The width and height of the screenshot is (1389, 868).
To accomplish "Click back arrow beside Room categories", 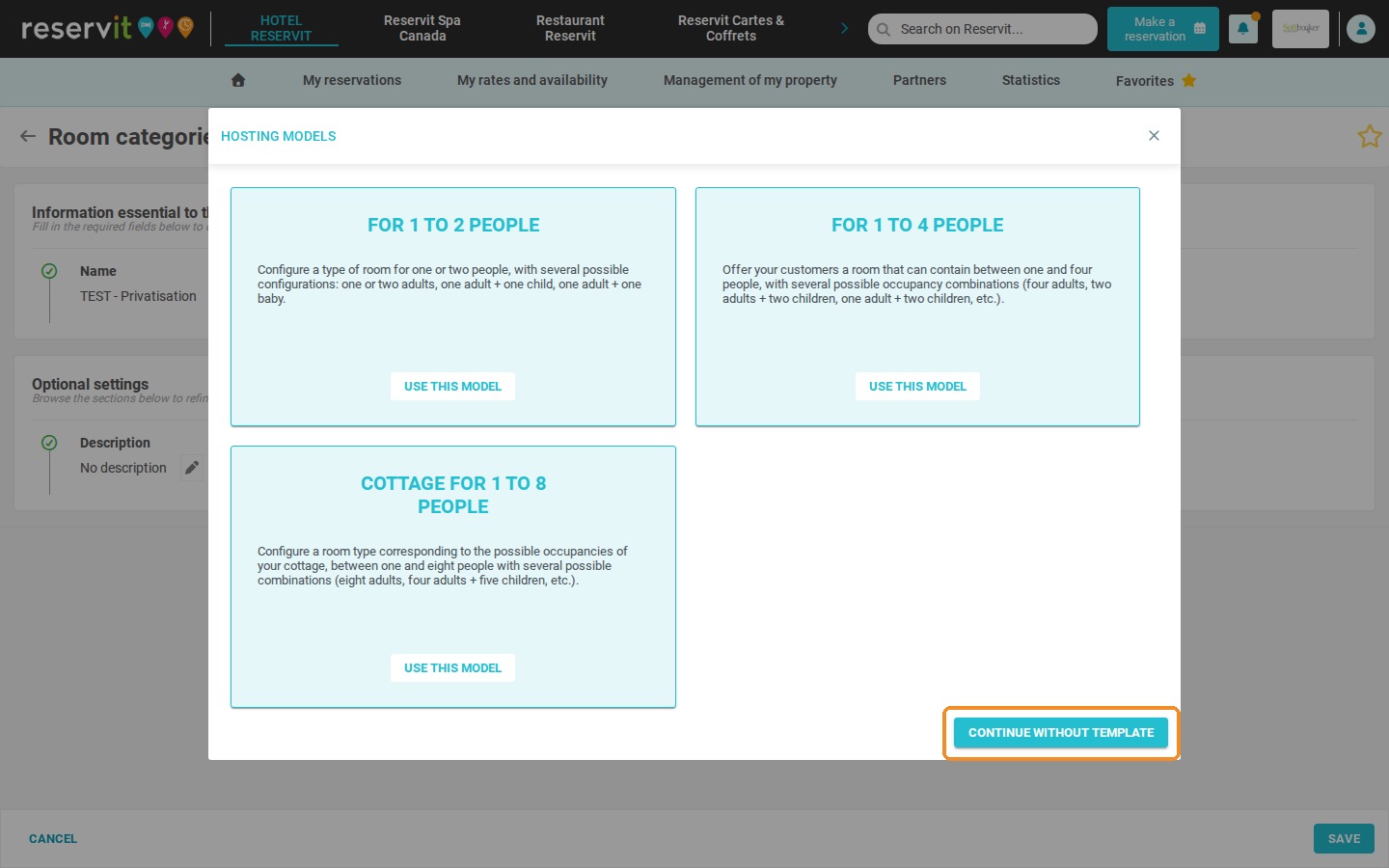I will 28,136.
